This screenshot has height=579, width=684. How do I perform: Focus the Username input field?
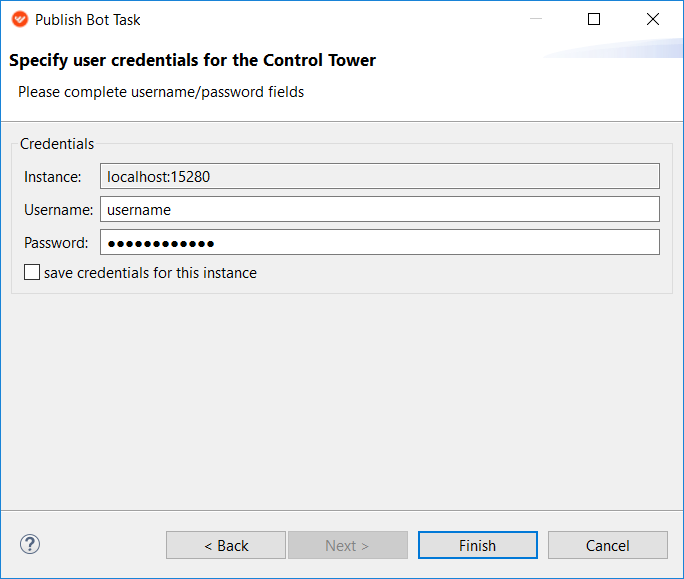[x=380, y=209]
